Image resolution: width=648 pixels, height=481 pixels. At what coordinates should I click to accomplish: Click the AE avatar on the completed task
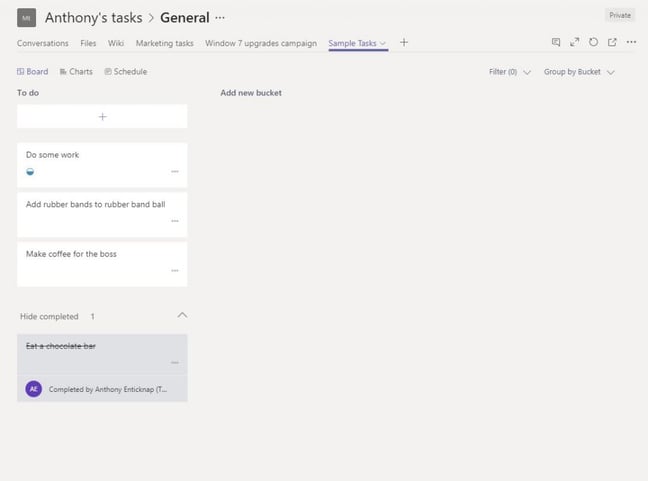34,389
